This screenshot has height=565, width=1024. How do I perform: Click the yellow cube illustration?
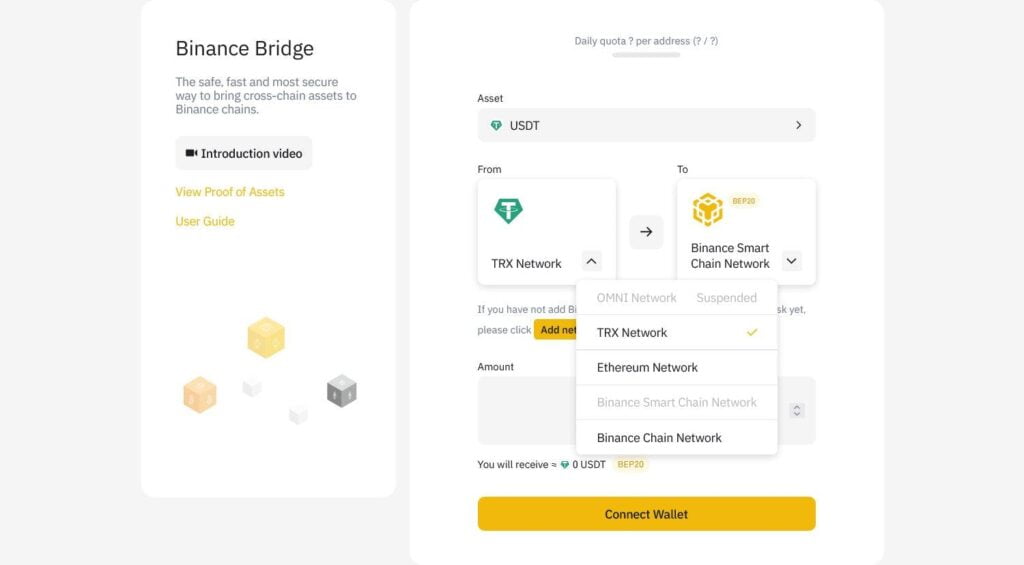coord(266,338)
